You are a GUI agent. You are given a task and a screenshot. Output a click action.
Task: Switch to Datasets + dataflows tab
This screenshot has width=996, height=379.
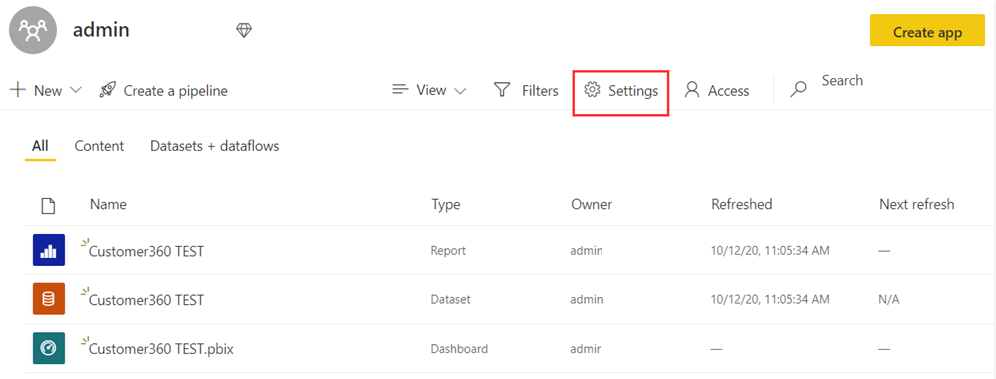[215, 146]
